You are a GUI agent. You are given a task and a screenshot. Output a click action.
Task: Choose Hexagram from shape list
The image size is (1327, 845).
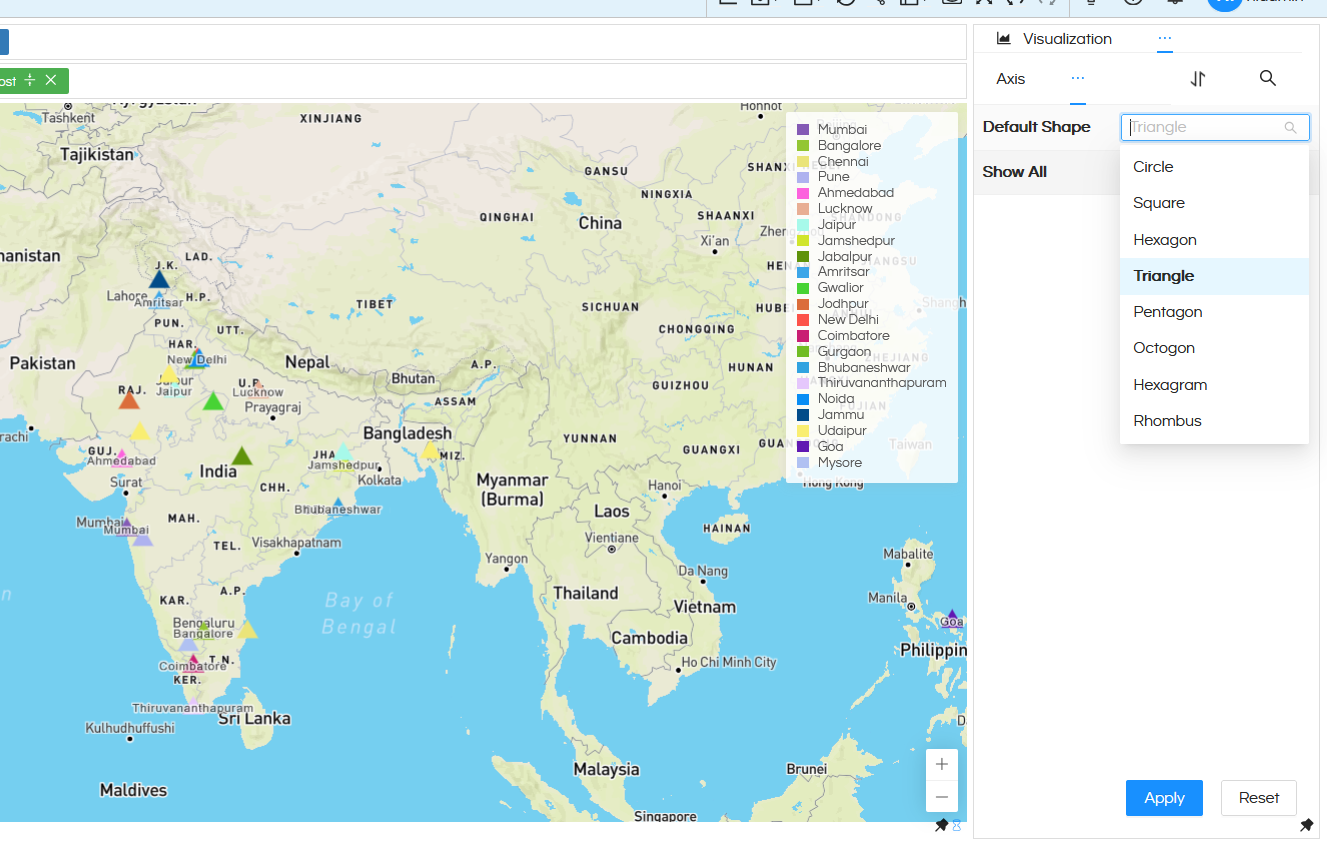click(1214, 385)
